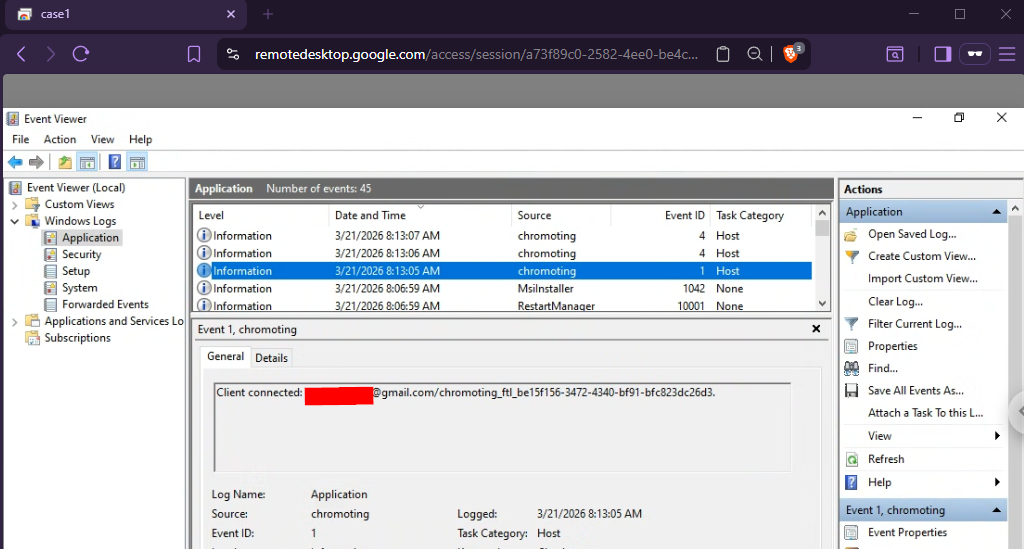Reload the page with browser refresh icon
Screen dimensions: 1024x549
coord(80,54)
